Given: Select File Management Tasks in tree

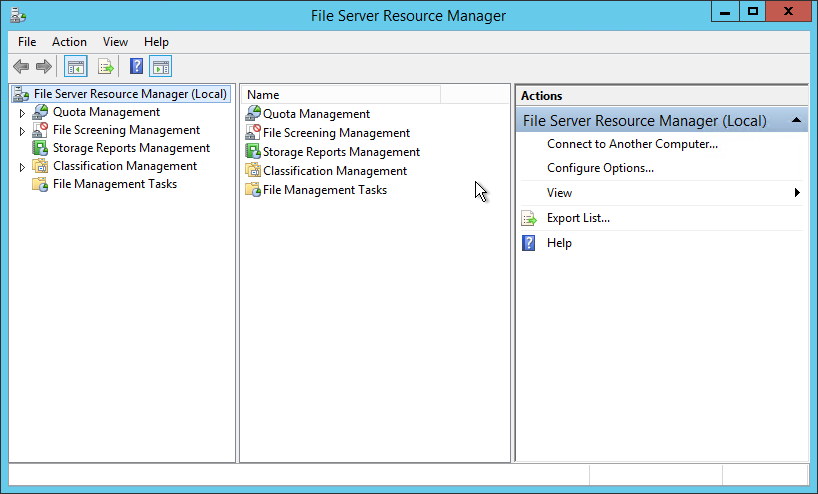Looking at the screenshot, I should pyautogui.click(x=115, y=184).
